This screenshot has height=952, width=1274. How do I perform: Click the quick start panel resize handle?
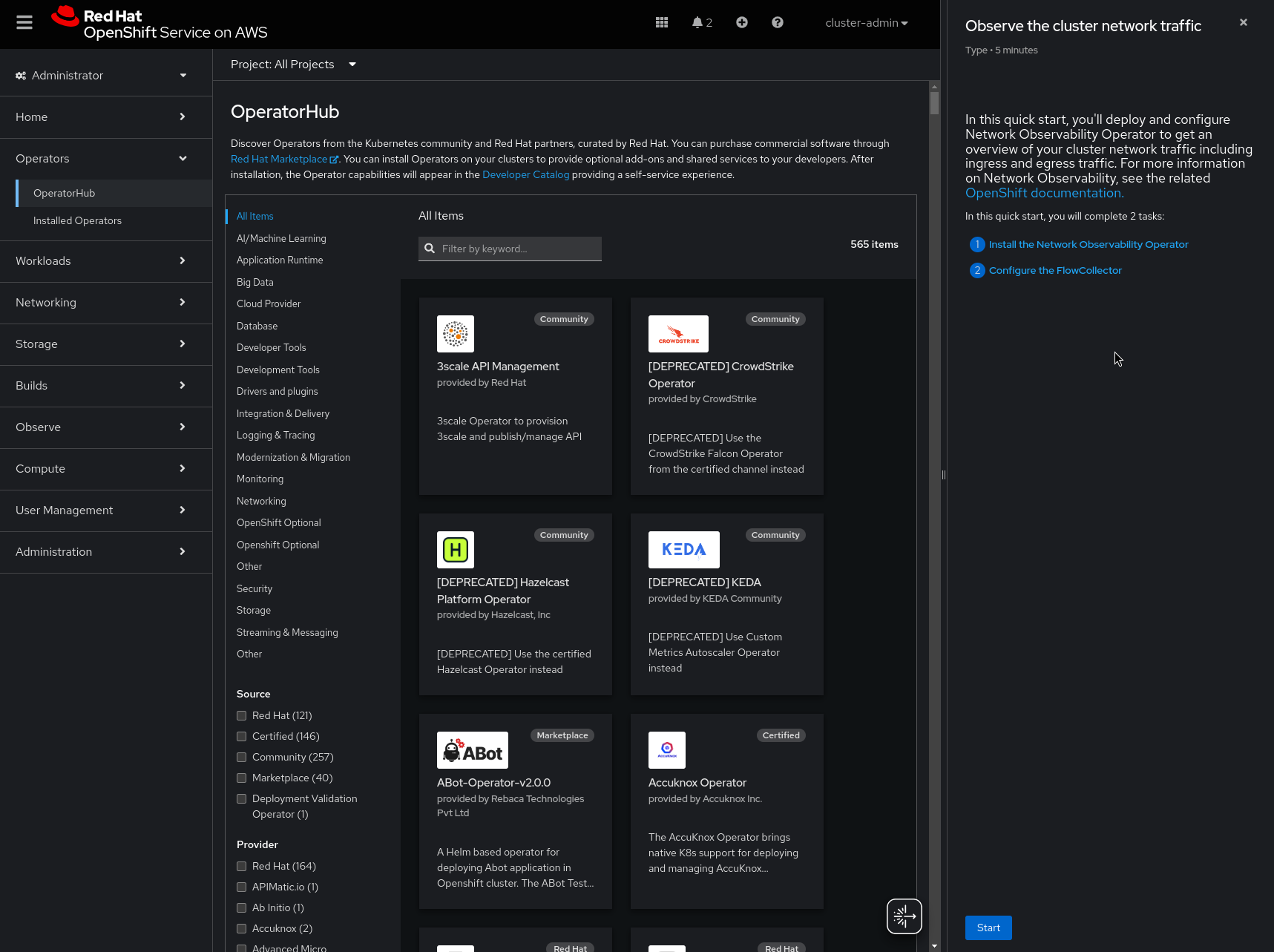pos(944,475)
